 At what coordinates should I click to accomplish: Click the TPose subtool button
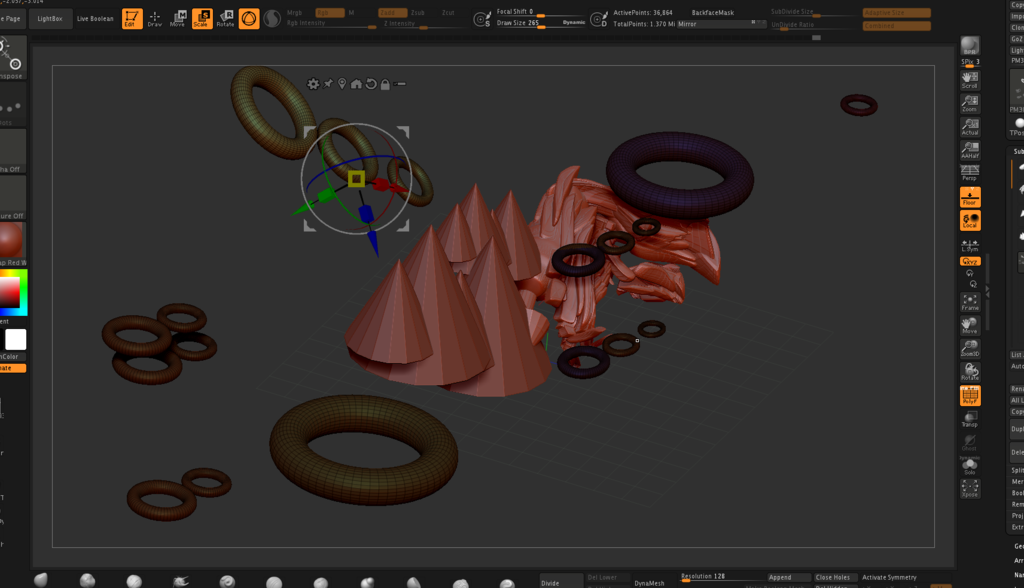tap(1017, 127)
